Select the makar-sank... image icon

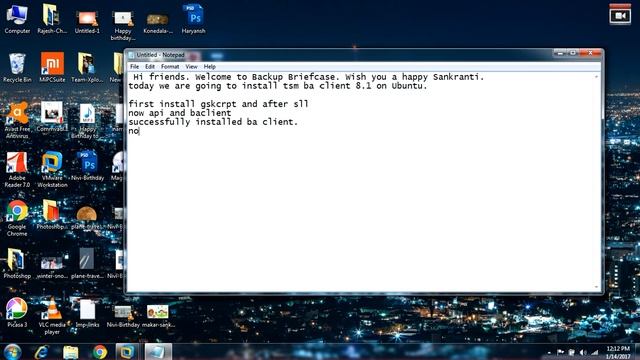tap(158, 316)
